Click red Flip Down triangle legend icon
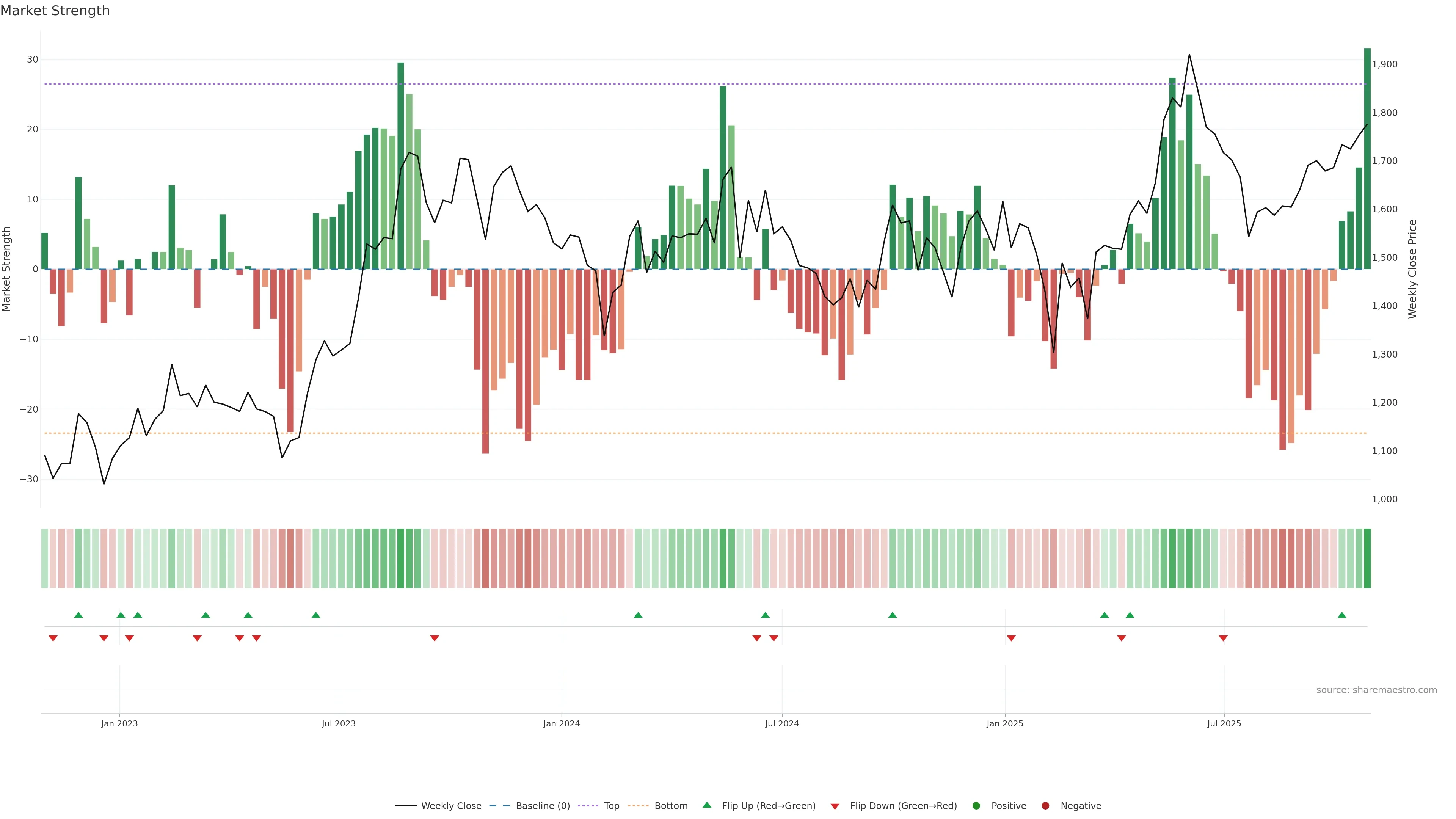The width and height of the screenshot is (1456, 819). pyautogui.click(x=835, y=806)
